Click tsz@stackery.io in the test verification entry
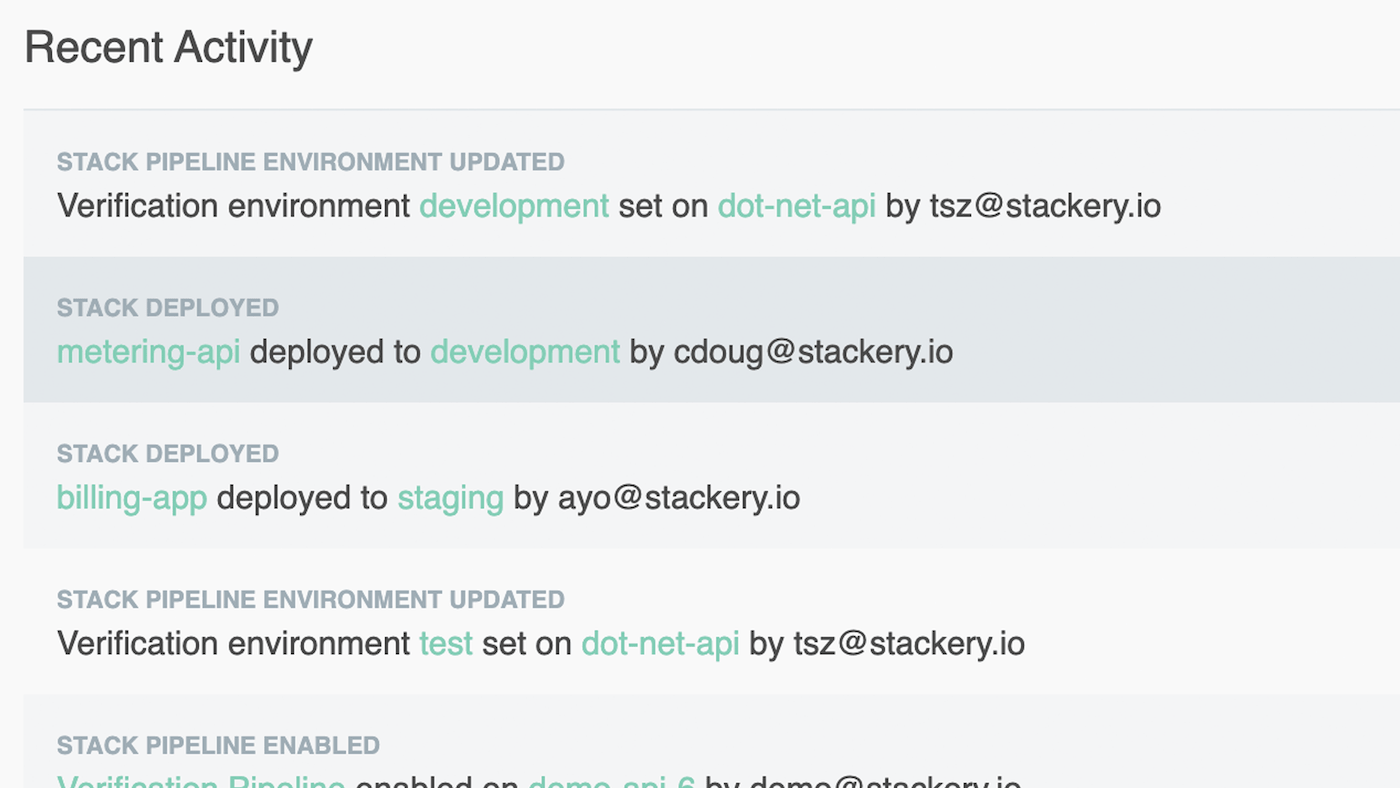The height and width of the screenshot is (788, 1400). point(909,644)
